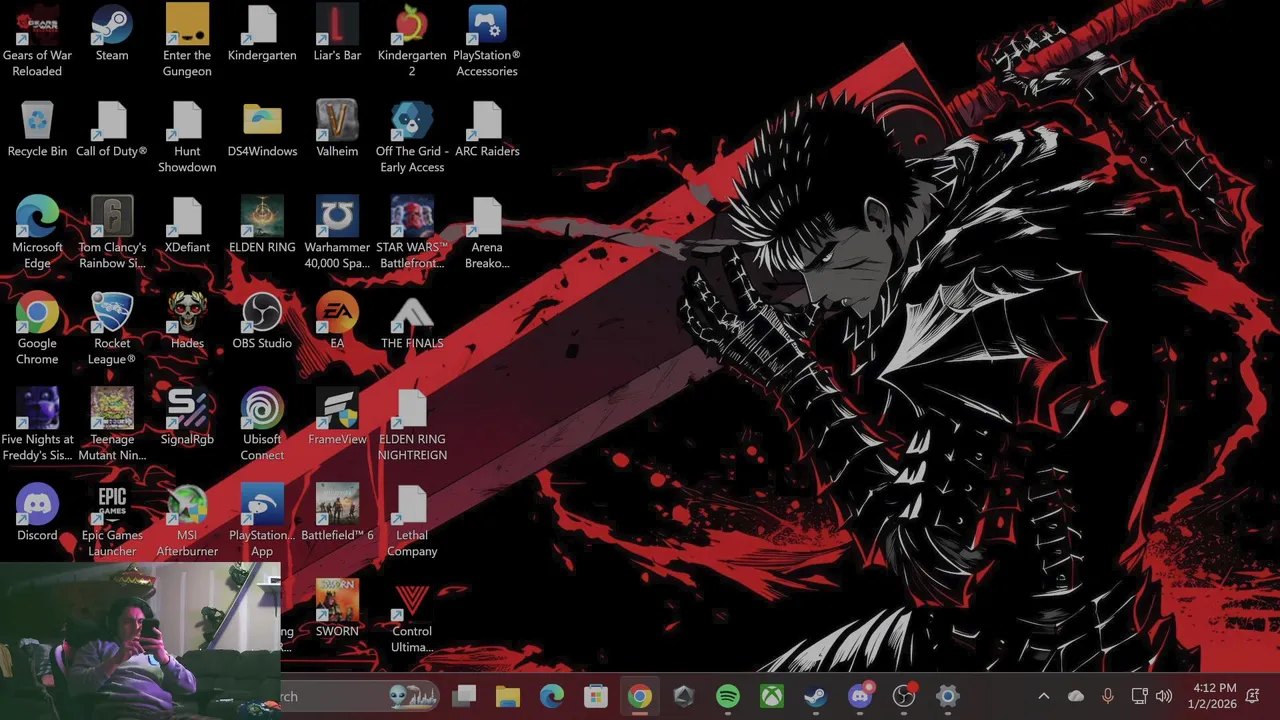Viewport: 1280px width, 720px height.
Task: Launch Teenage Mutant Ninja Turtles shortcut
Action: [x=112, y=425]
